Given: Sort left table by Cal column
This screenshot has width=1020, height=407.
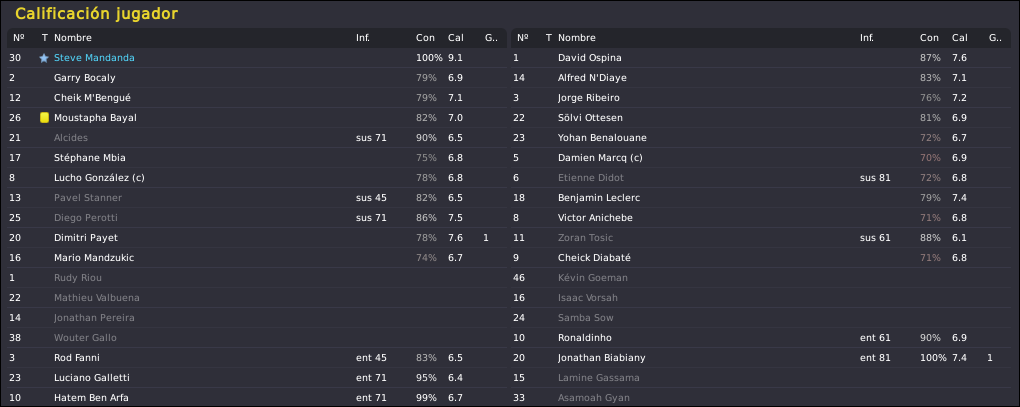Looking at the screenshot, I should pos(455,38).
